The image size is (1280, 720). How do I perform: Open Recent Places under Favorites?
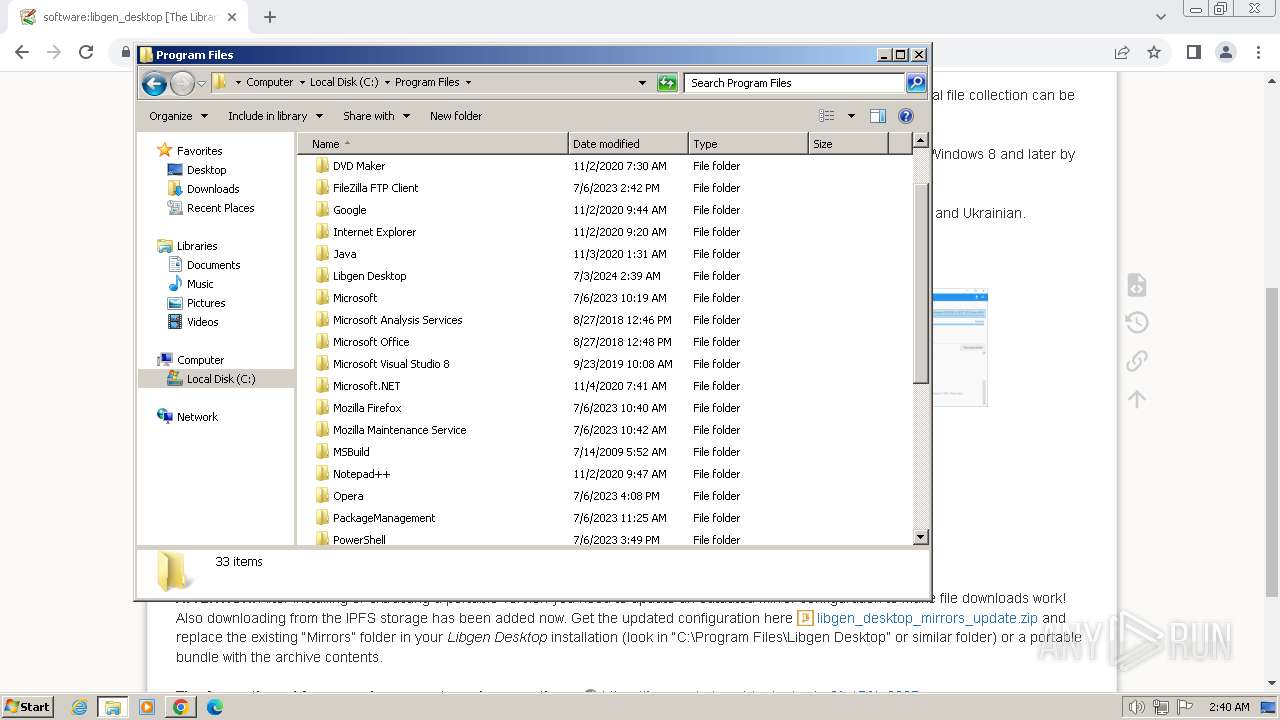pyautogui.click(x=221, y=208)
